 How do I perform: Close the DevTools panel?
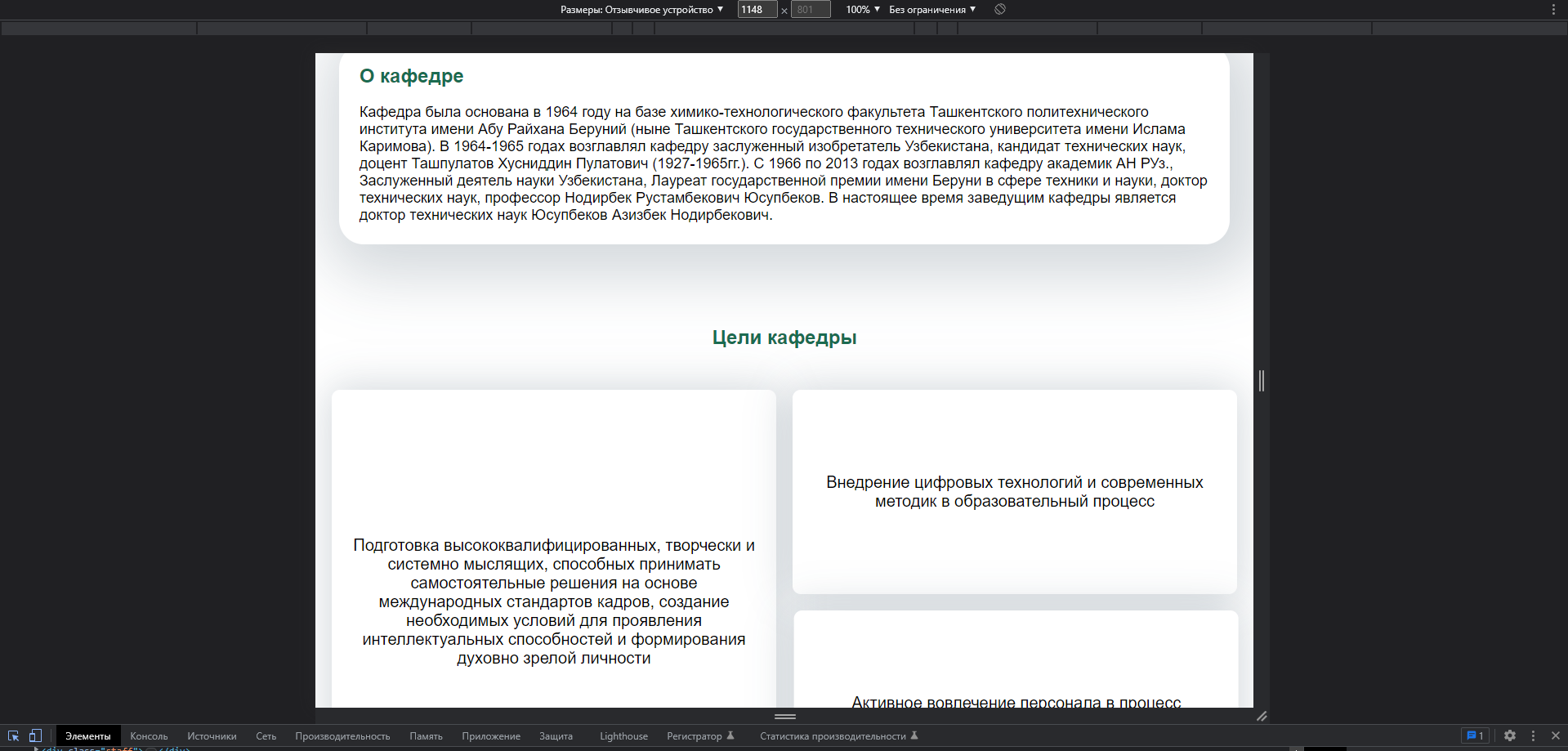point(1556,735)
